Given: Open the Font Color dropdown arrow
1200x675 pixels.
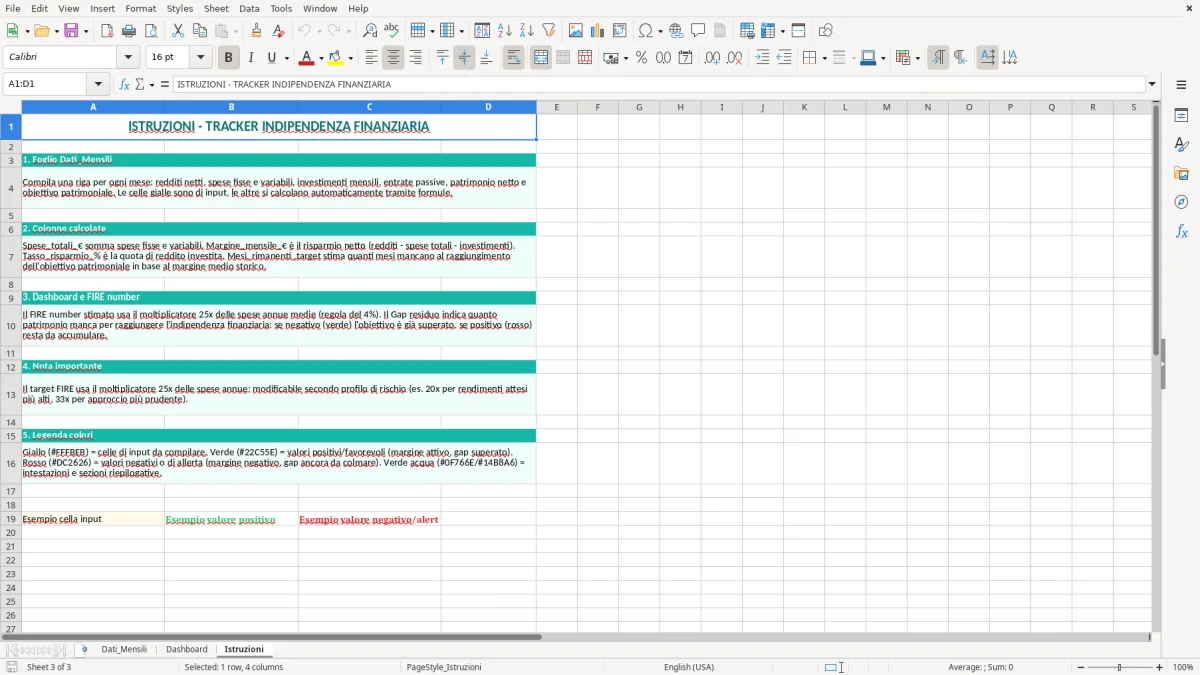Looking at the screenshot, I should [320, 58].
